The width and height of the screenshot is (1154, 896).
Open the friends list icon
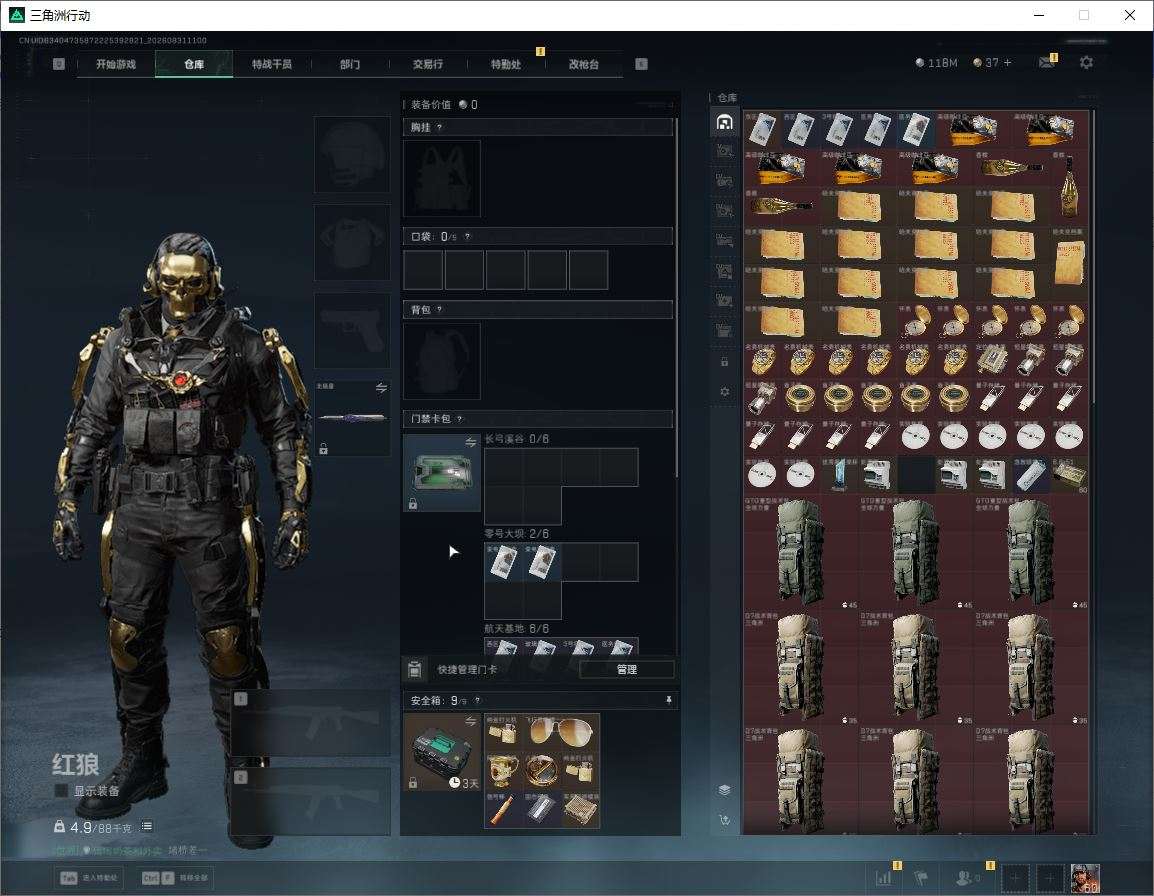(x=966, y=877)
